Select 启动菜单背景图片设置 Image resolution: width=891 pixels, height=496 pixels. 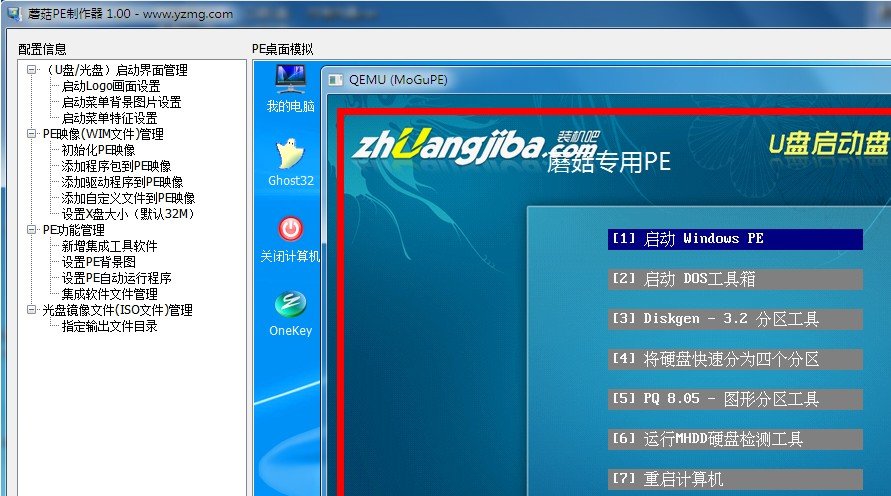pyautogui.click(x=122, y=102)
